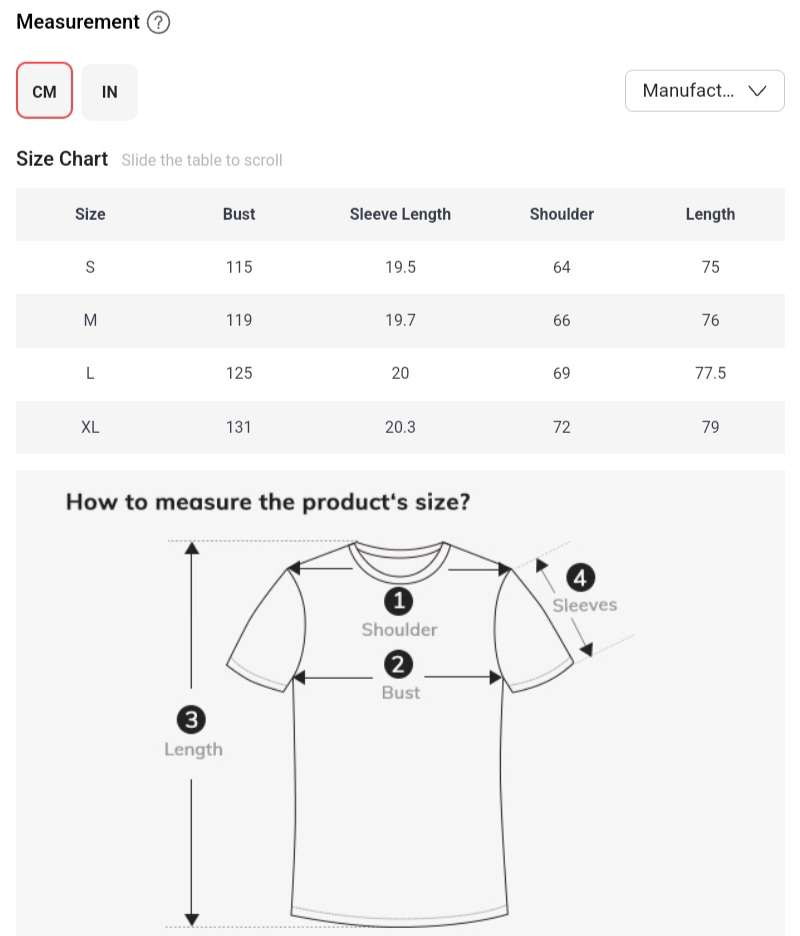800x936 pixels.
Task: Switch measurement units to IN
Action: (x=110, y=92)
